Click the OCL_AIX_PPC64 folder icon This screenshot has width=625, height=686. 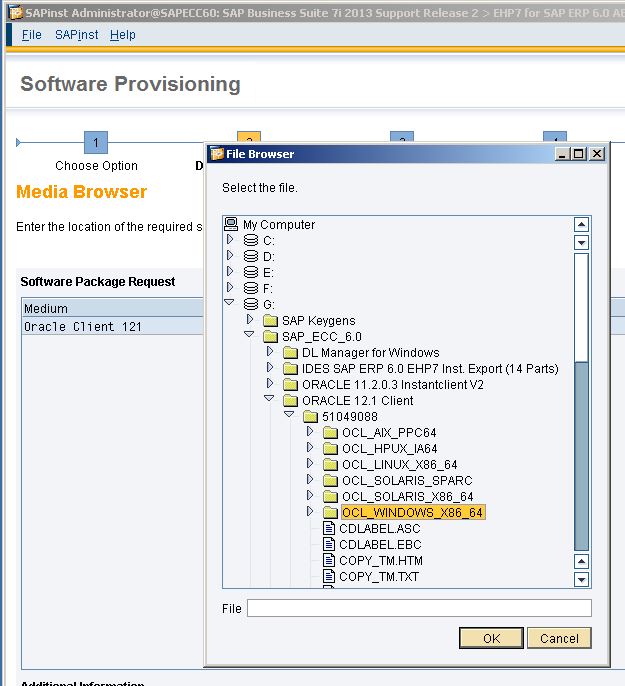tap(330, 433)
